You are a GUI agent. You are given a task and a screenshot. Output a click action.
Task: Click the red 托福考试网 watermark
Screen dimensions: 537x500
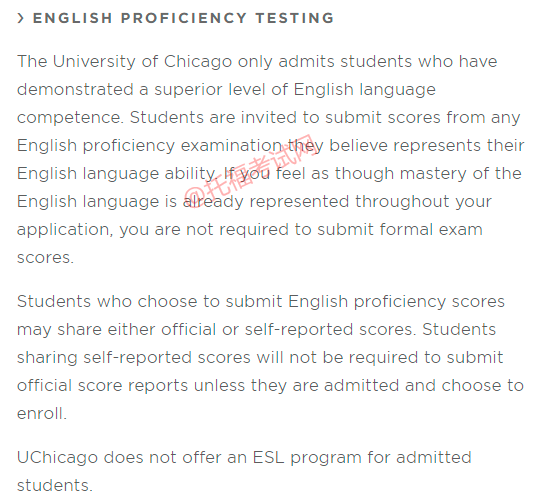pyautogui.click(x=252, y=171)
